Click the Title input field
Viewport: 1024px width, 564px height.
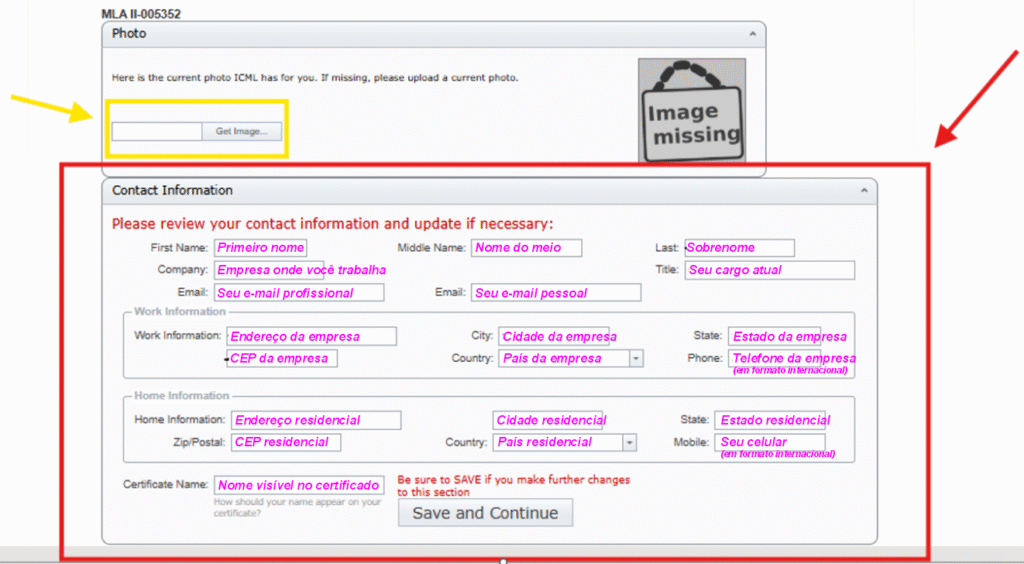(769, 270)
